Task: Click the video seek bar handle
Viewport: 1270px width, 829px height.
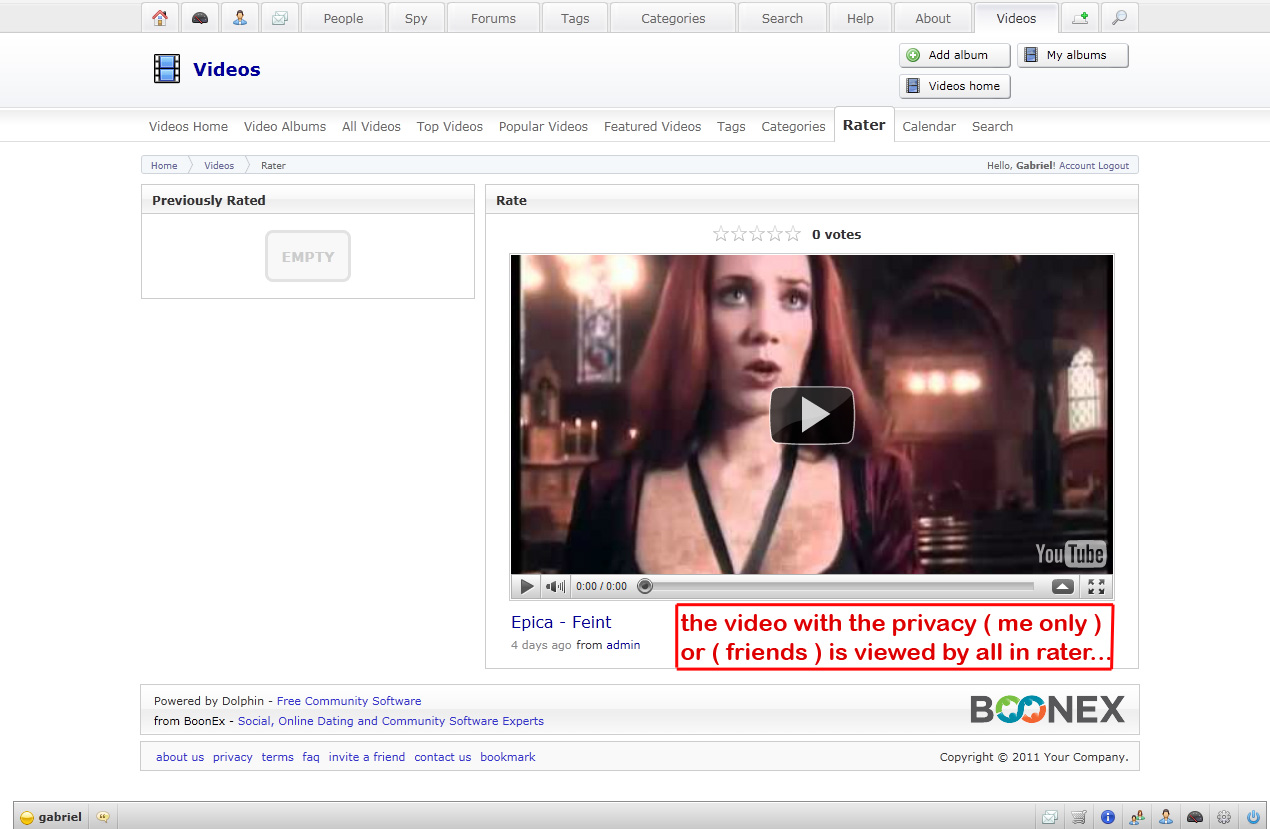Action: tap(645, 587)
